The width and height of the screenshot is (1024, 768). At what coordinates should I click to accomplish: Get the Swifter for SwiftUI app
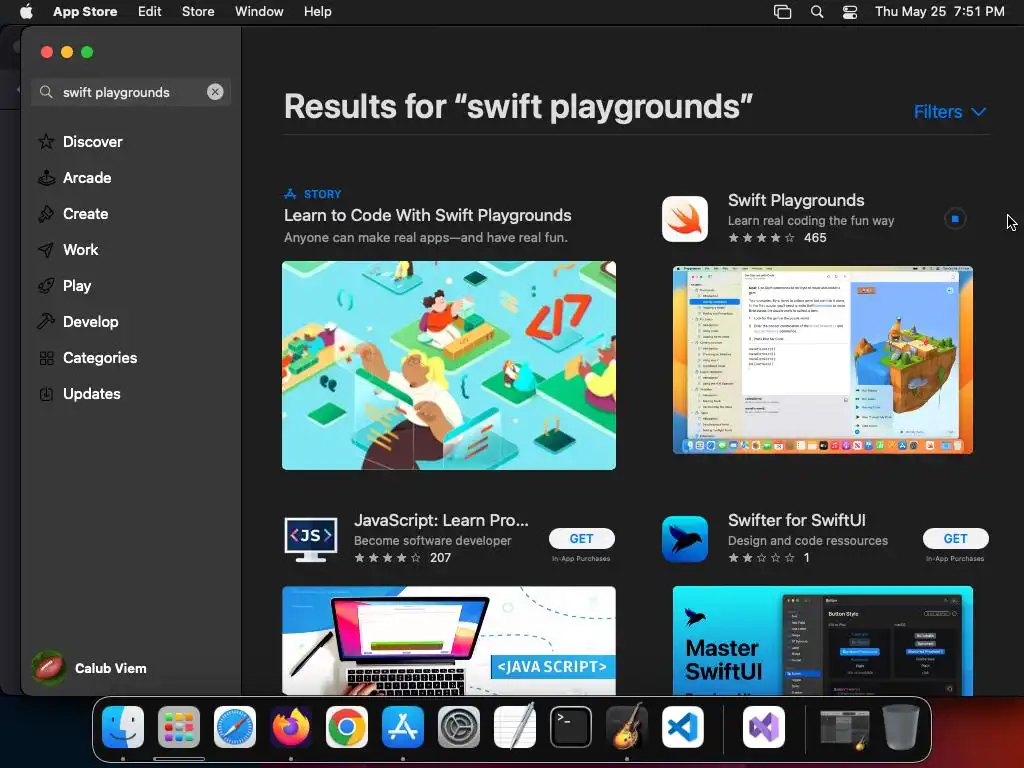pos(955,538)
